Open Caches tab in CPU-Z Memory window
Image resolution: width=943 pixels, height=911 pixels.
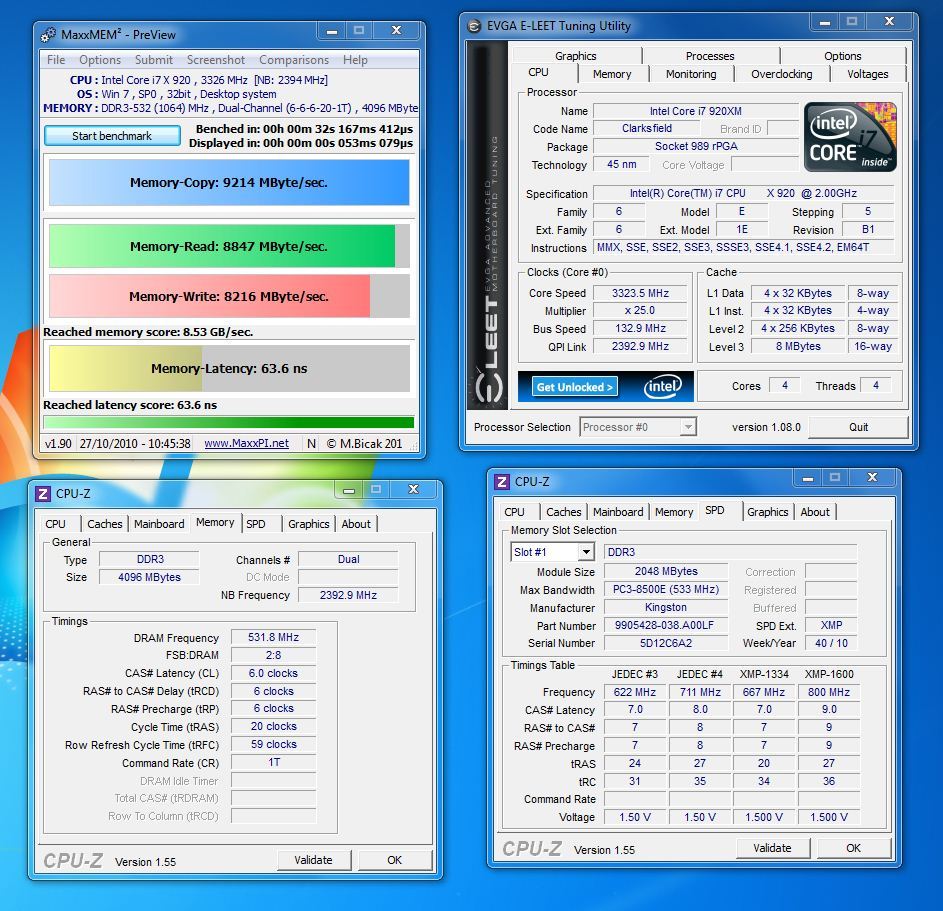(105, 524)
